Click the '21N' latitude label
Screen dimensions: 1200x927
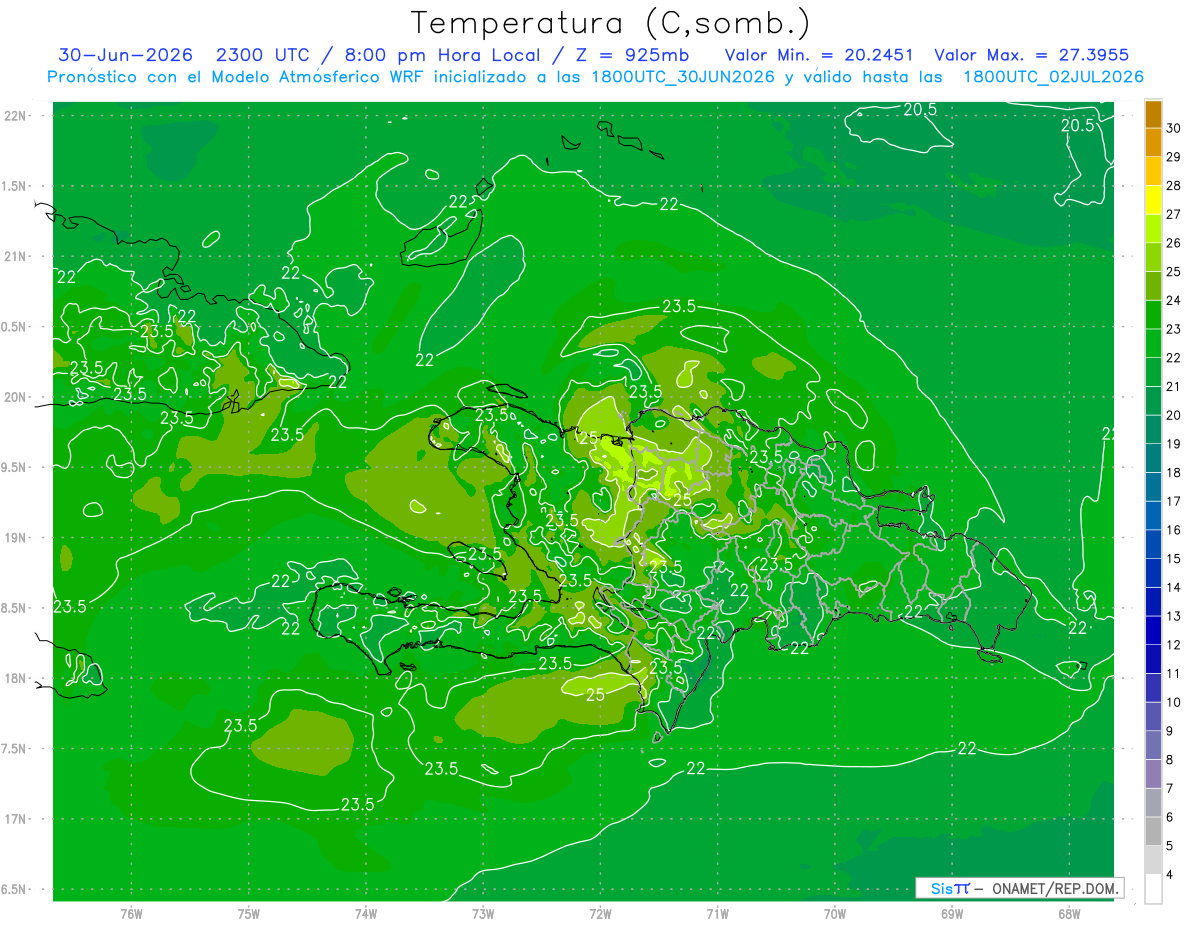click(14, 257)
